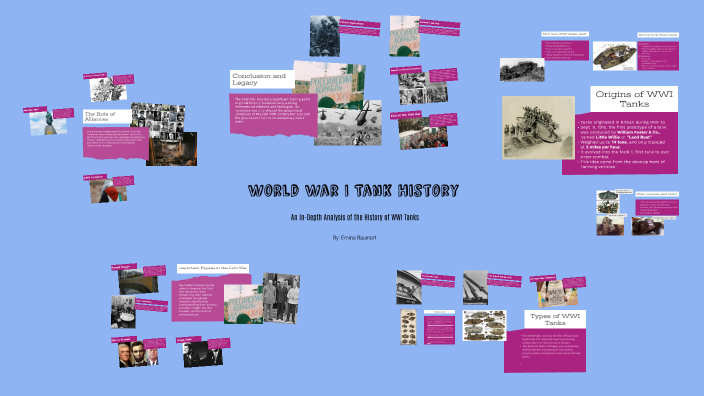Open the 'Origins of WWI Tanks' topic title
Image resolution: width=704 pixels, height=396 pixels.
tap(634, 99)
